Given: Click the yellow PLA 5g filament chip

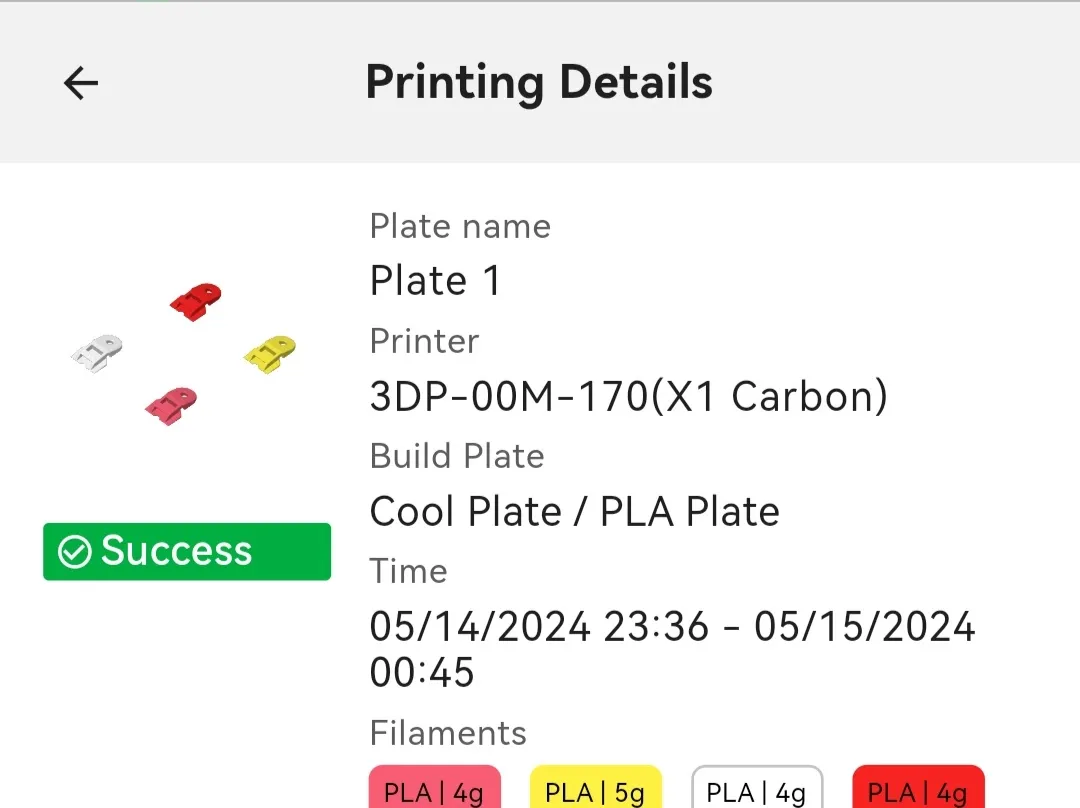Looking at the screenshot, I should tap(596, 787).
